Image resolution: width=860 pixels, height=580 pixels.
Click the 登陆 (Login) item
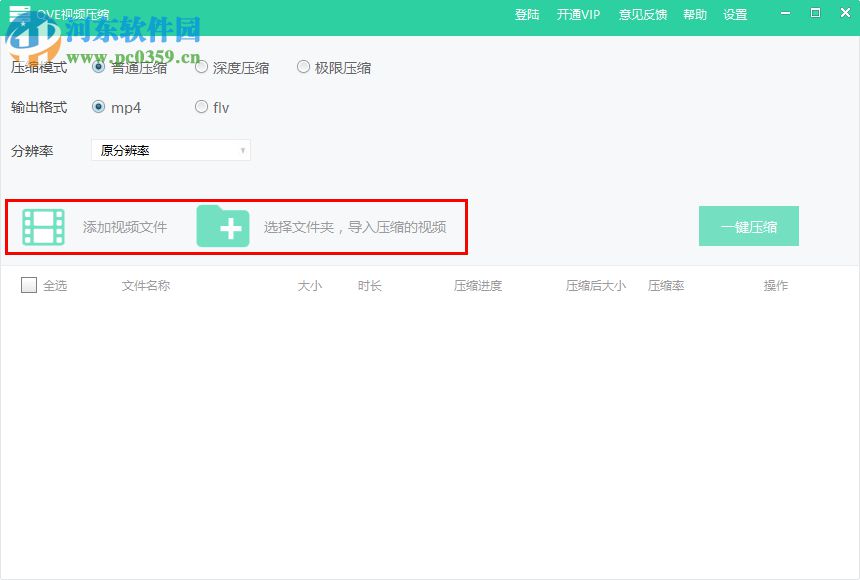(x=528, y=14)
